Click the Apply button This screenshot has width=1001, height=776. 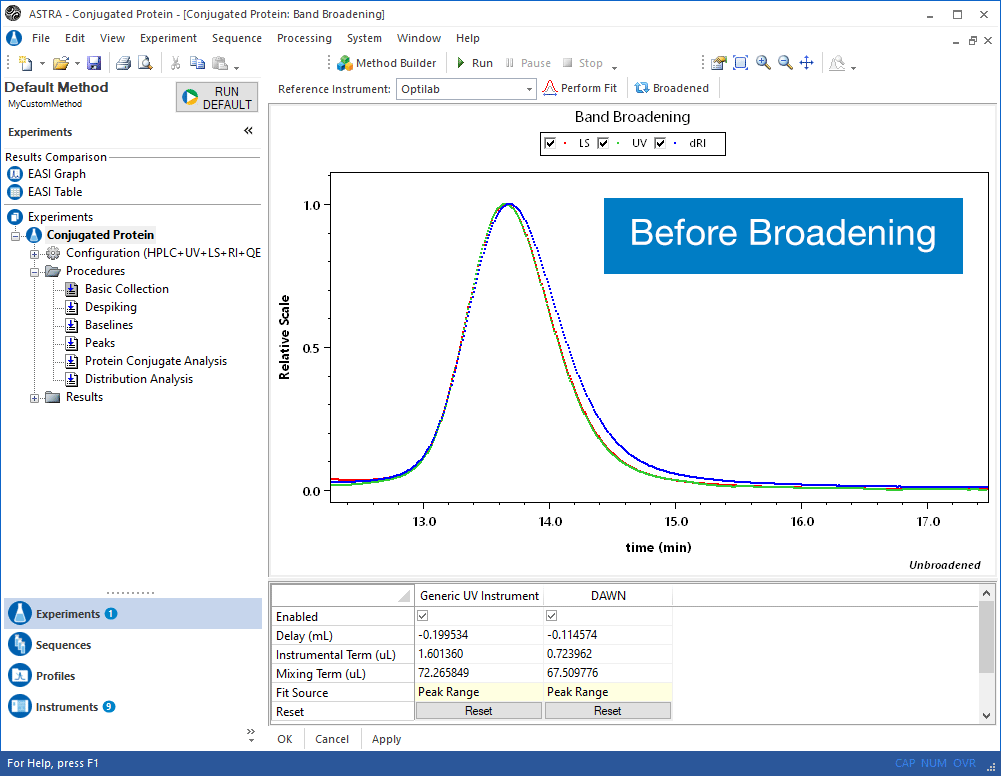386,739
